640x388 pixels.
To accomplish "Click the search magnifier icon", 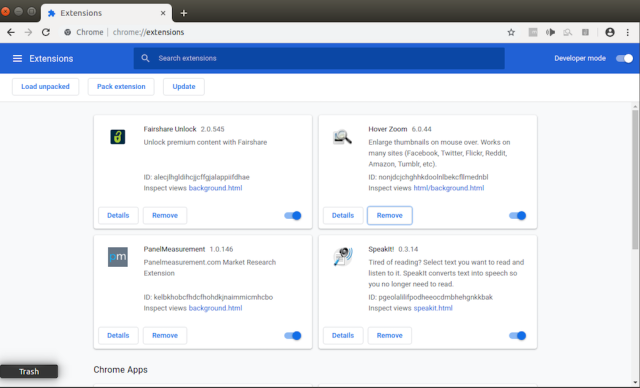I will click(145, 58).
